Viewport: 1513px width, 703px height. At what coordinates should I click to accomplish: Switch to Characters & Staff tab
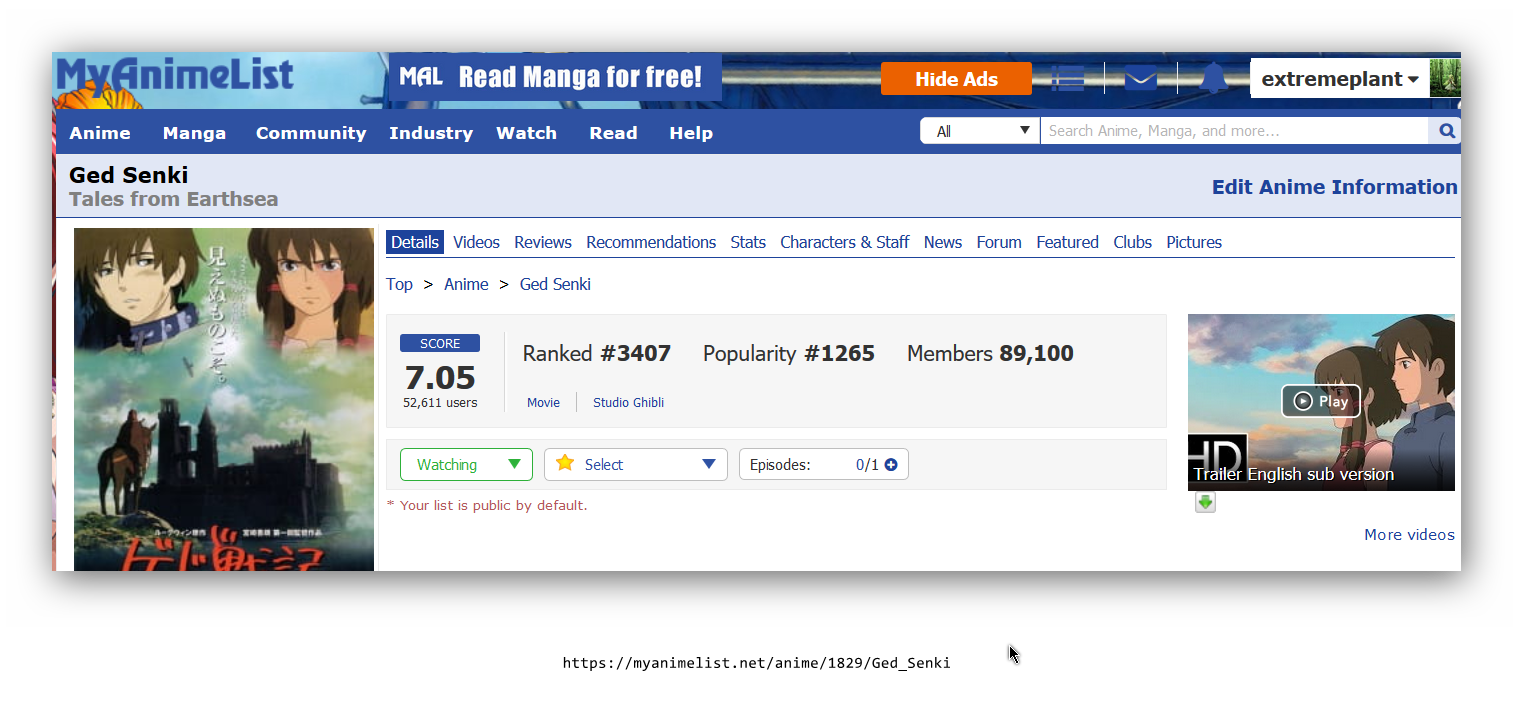pos(845,242)
